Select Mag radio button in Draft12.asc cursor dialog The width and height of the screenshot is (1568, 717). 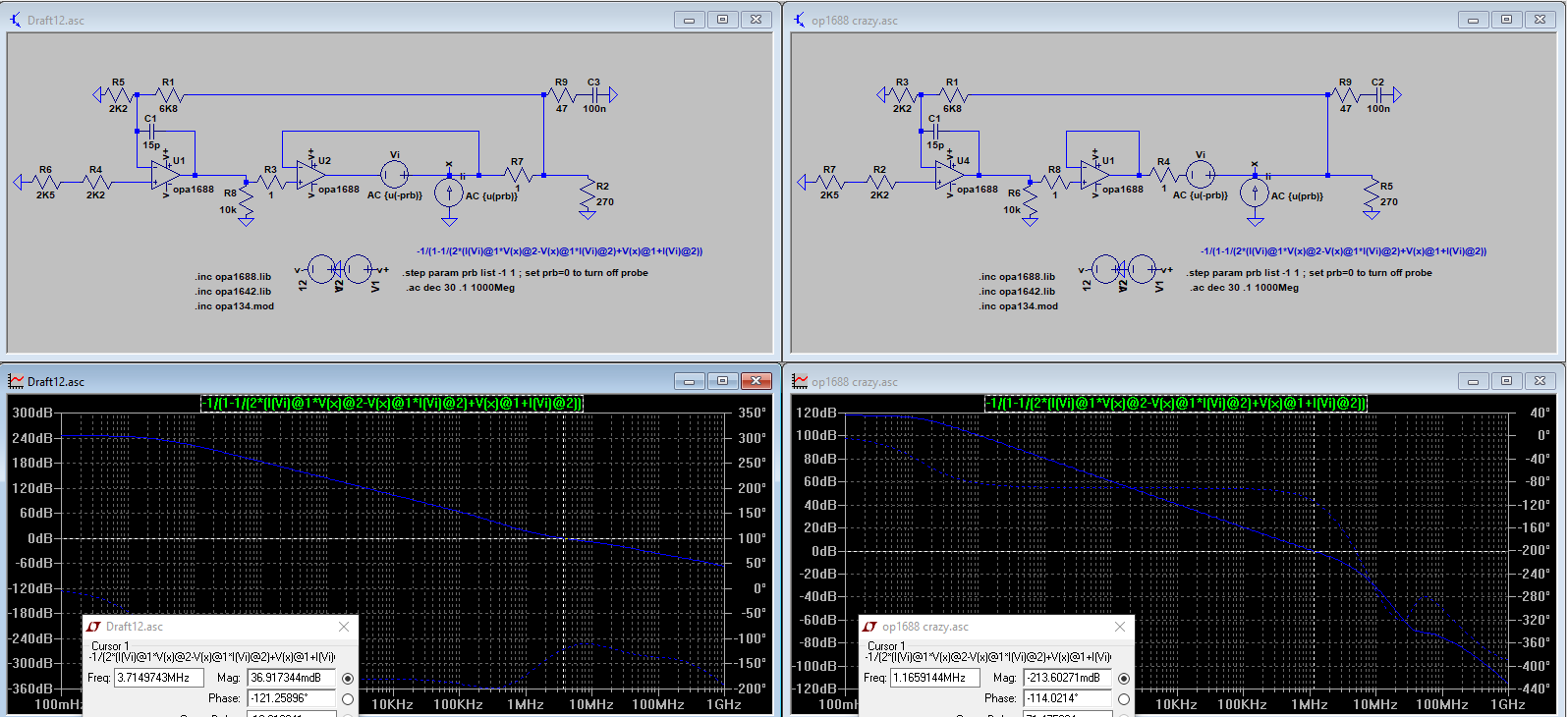click(347, 679)
